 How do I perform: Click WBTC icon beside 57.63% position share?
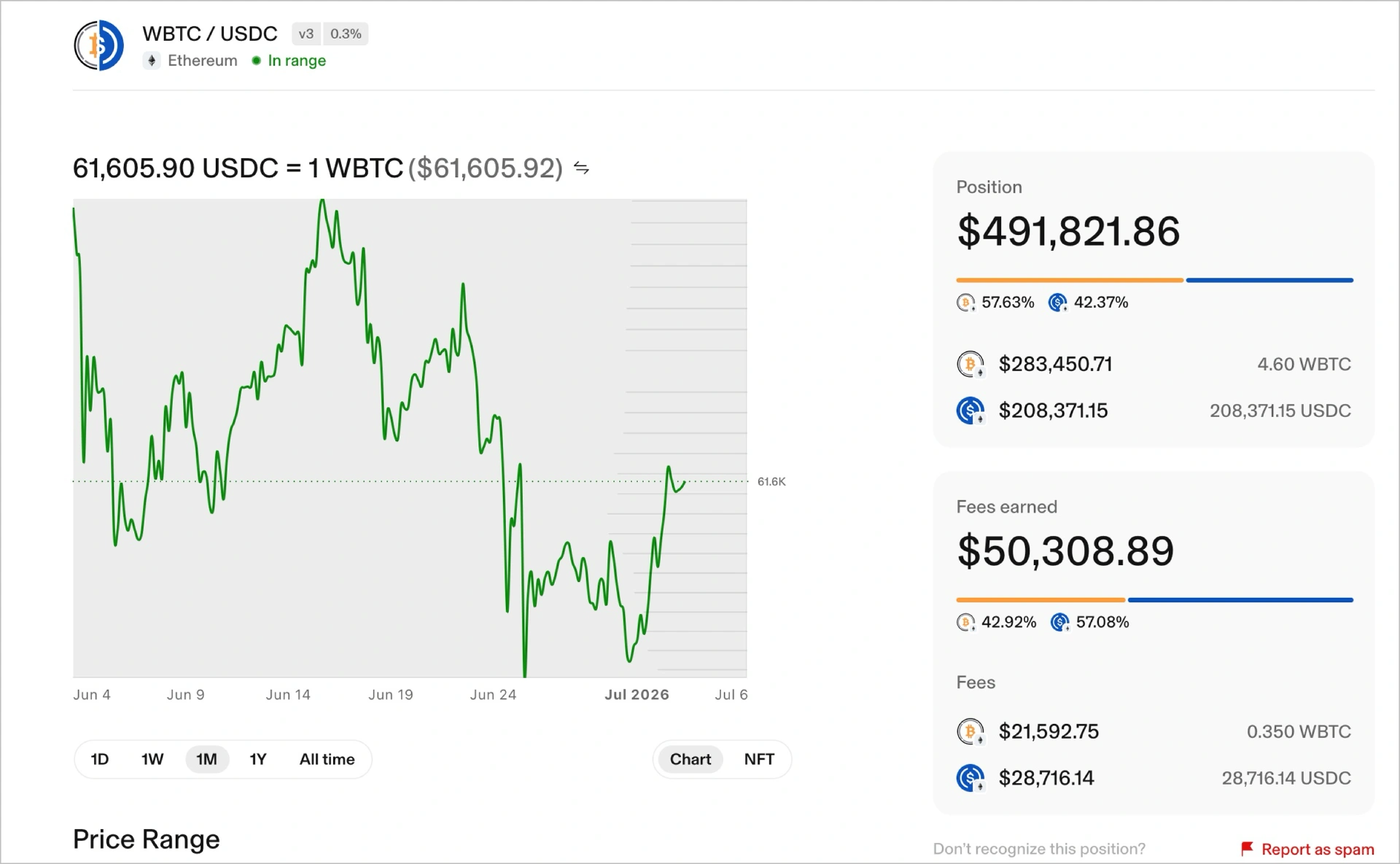(965, 303)
